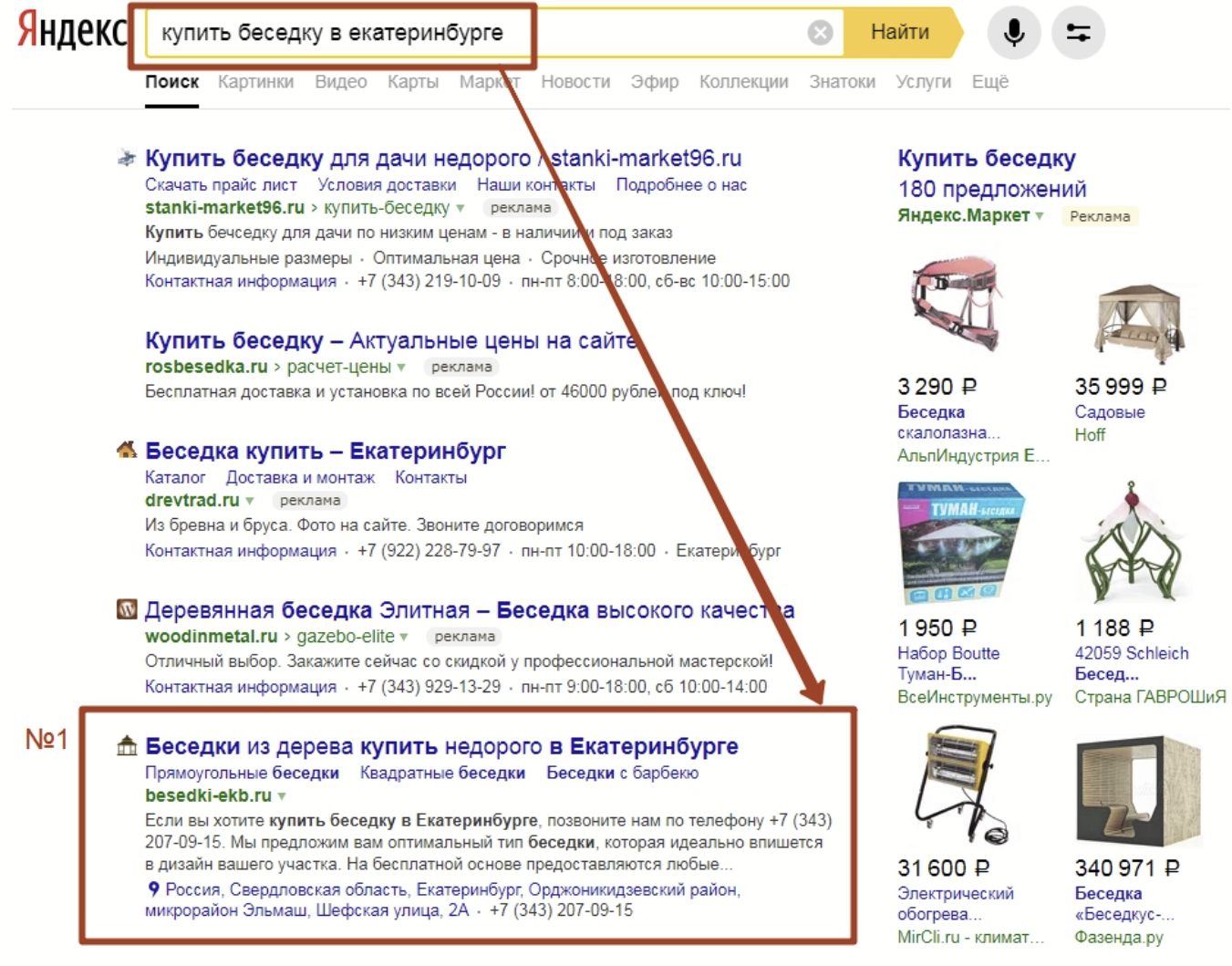Expand the rosbesedka.ru result dropdown arrow
Screen dimensions: 1232x966
pyautogui.click(x=401, y=368)
